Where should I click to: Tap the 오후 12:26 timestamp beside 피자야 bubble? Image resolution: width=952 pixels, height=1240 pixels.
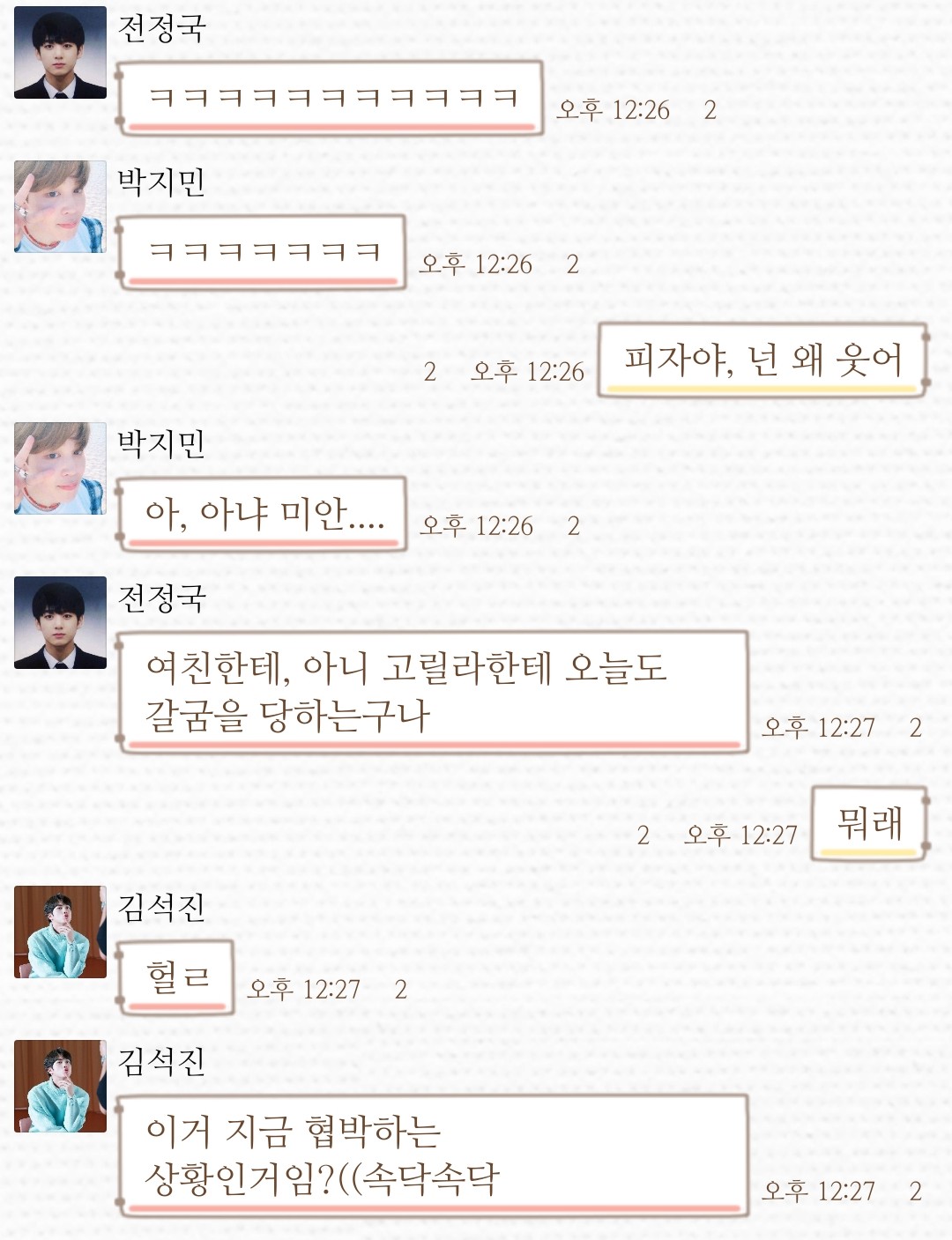click(528, 372)
